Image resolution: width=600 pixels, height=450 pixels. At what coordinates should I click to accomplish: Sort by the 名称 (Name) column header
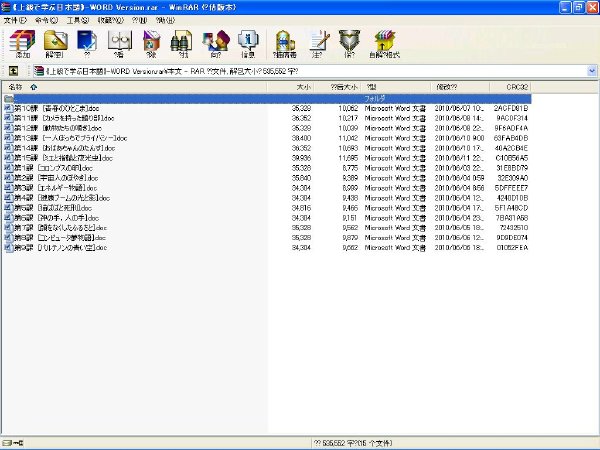[134, 87]
